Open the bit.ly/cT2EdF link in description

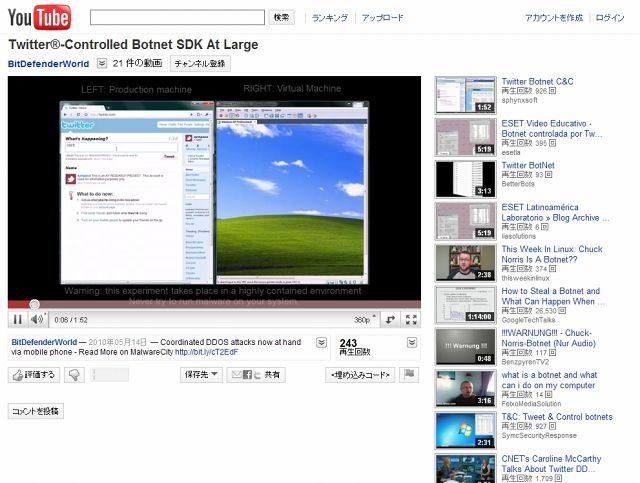(207, 352)
